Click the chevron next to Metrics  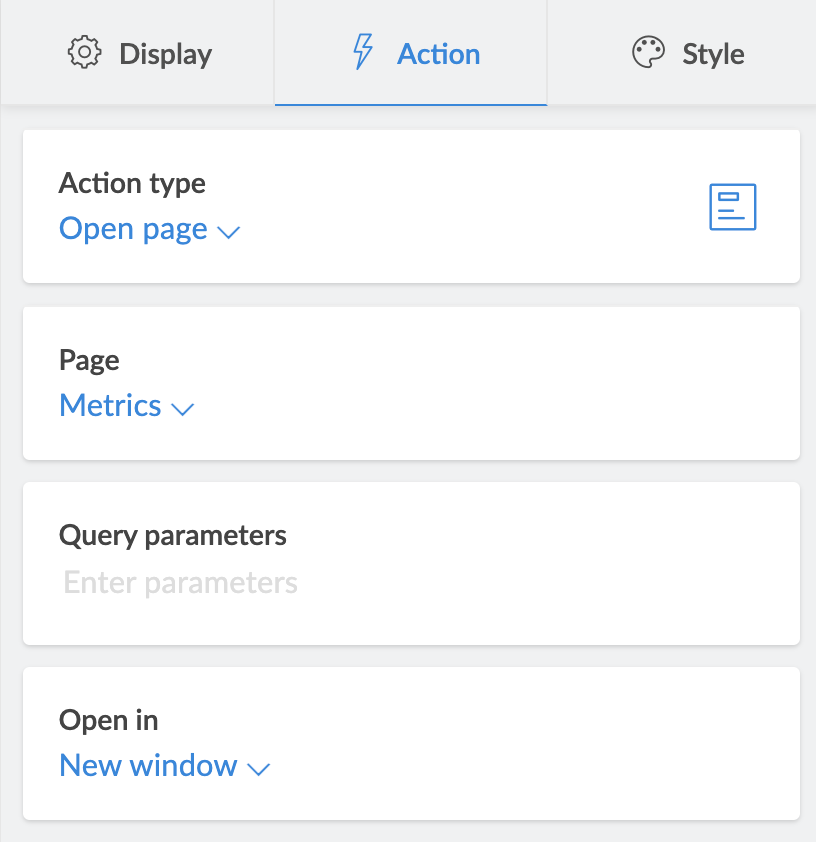point(182,408)
